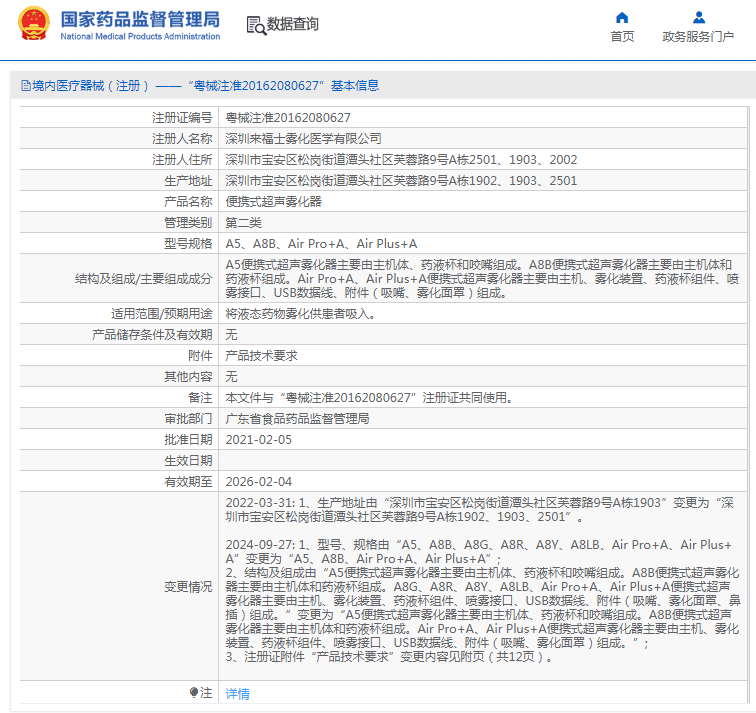
Task: Click the document icon before 境内医疗器械
Action: (x=26, y=86)
